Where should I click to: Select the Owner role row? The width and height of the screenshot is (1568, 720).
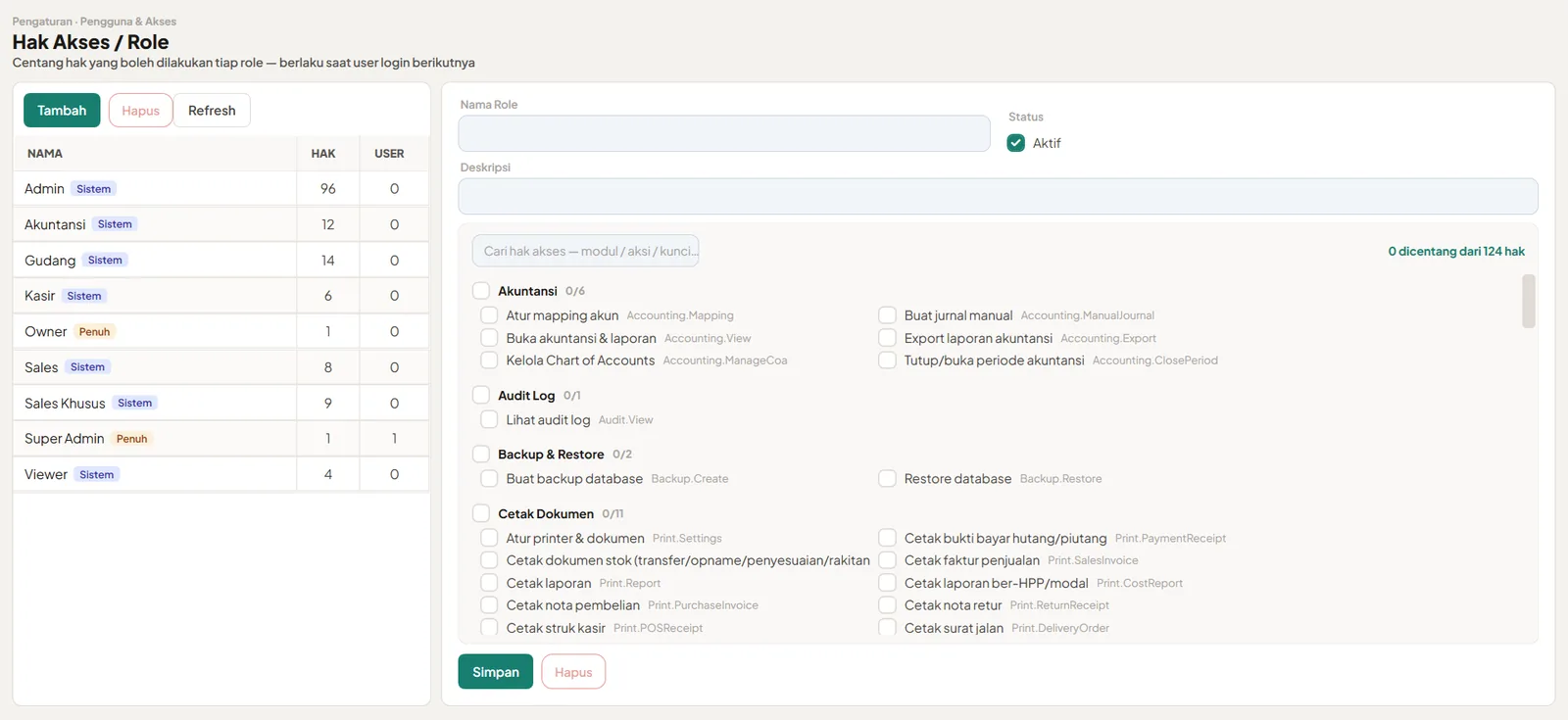[x=221, y=332]
